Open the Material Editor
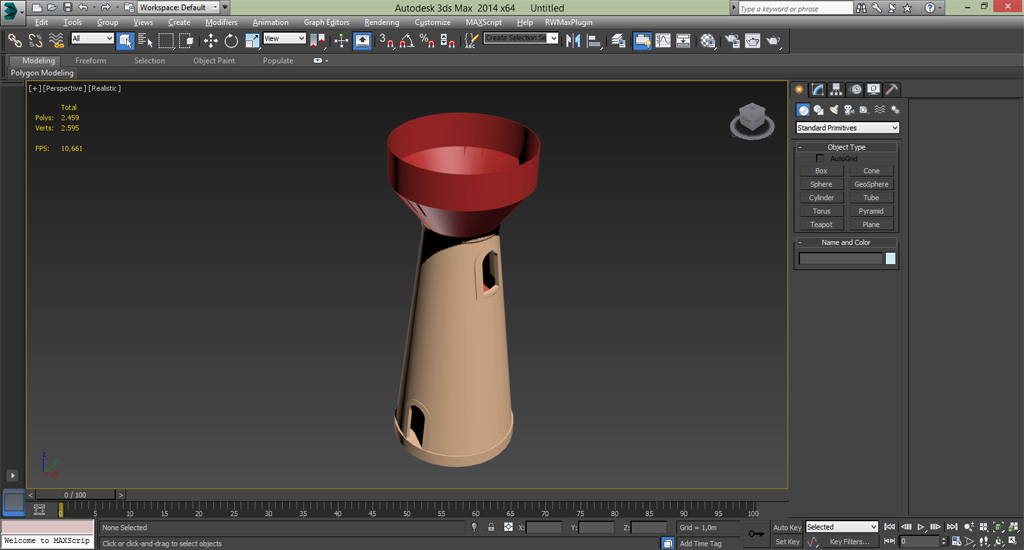Image resolution: width=1024 pixels, height=550 pixels. click(708, 41)
